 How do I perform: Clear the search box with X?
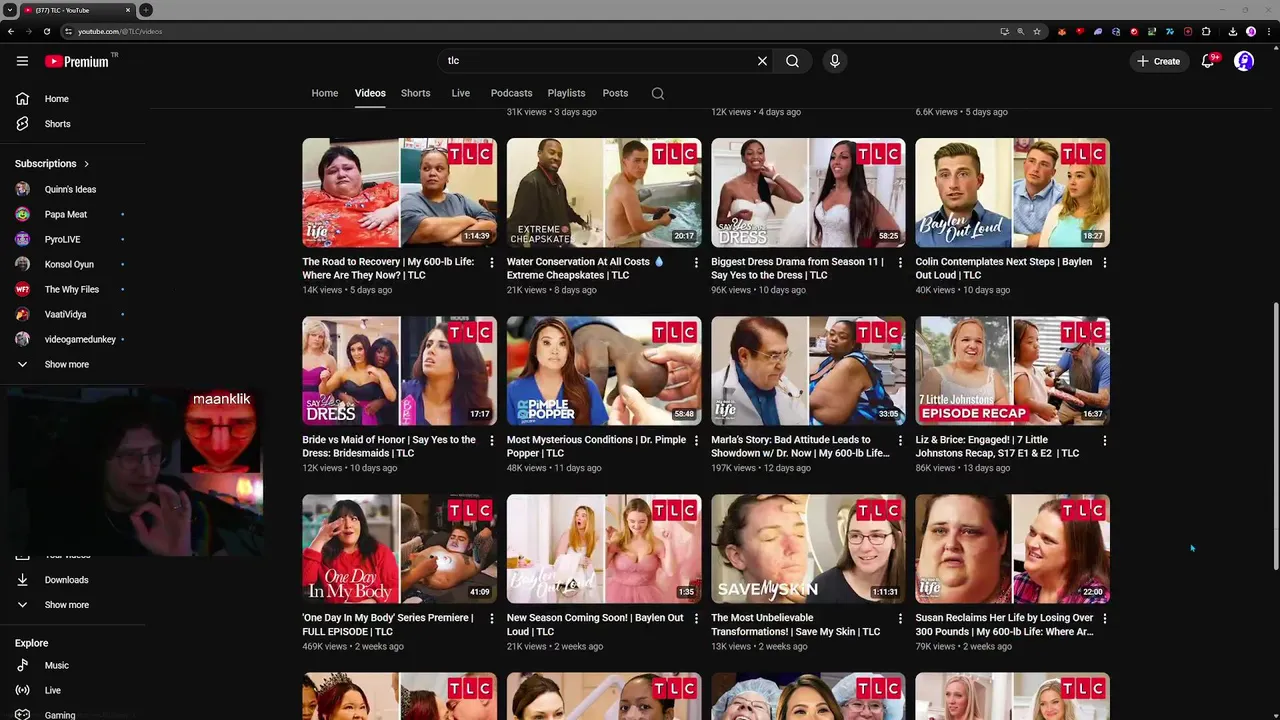(x=762, y=61)
